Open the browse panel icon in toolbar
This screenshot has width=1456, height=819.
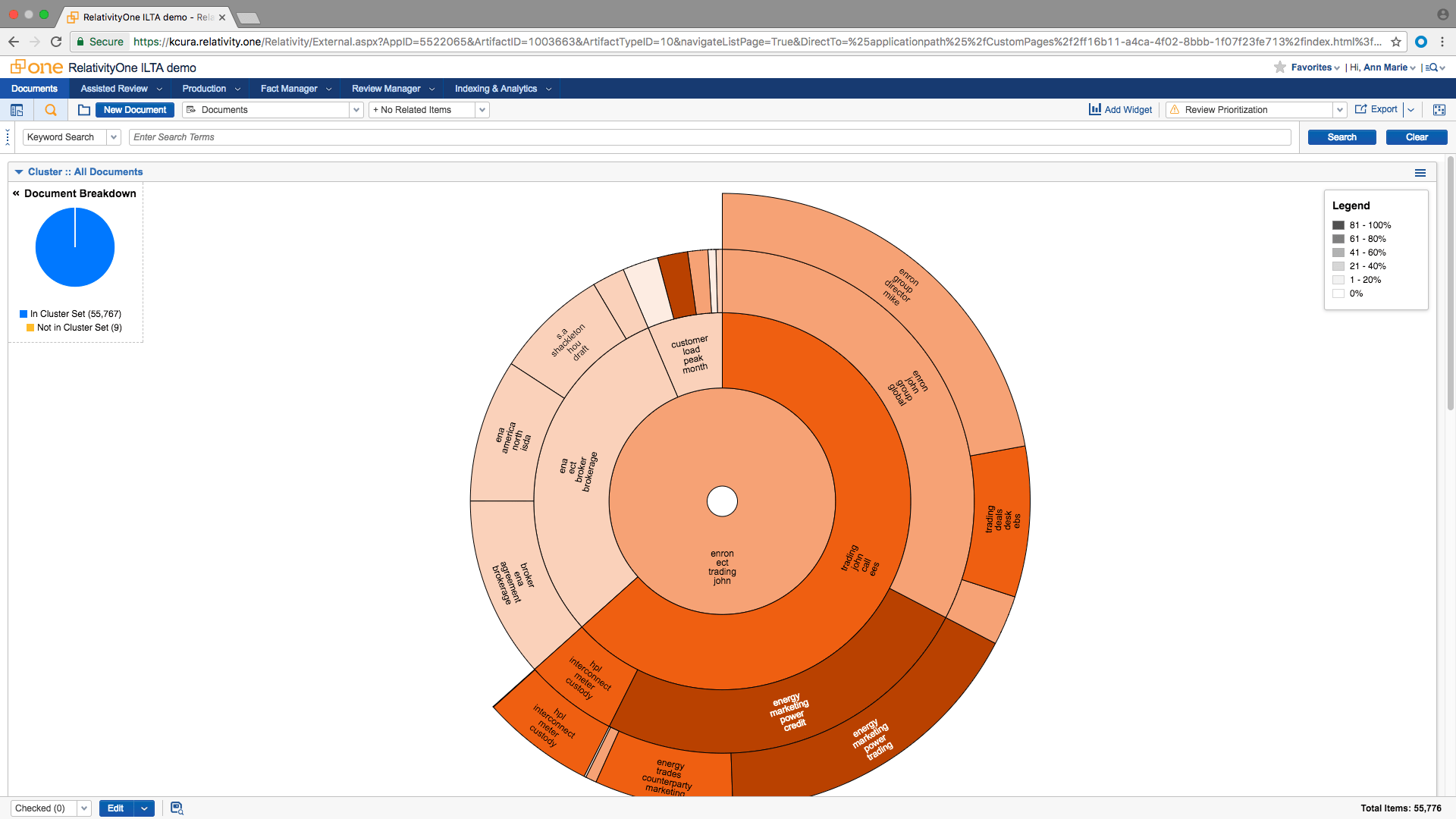coord(17,110)
